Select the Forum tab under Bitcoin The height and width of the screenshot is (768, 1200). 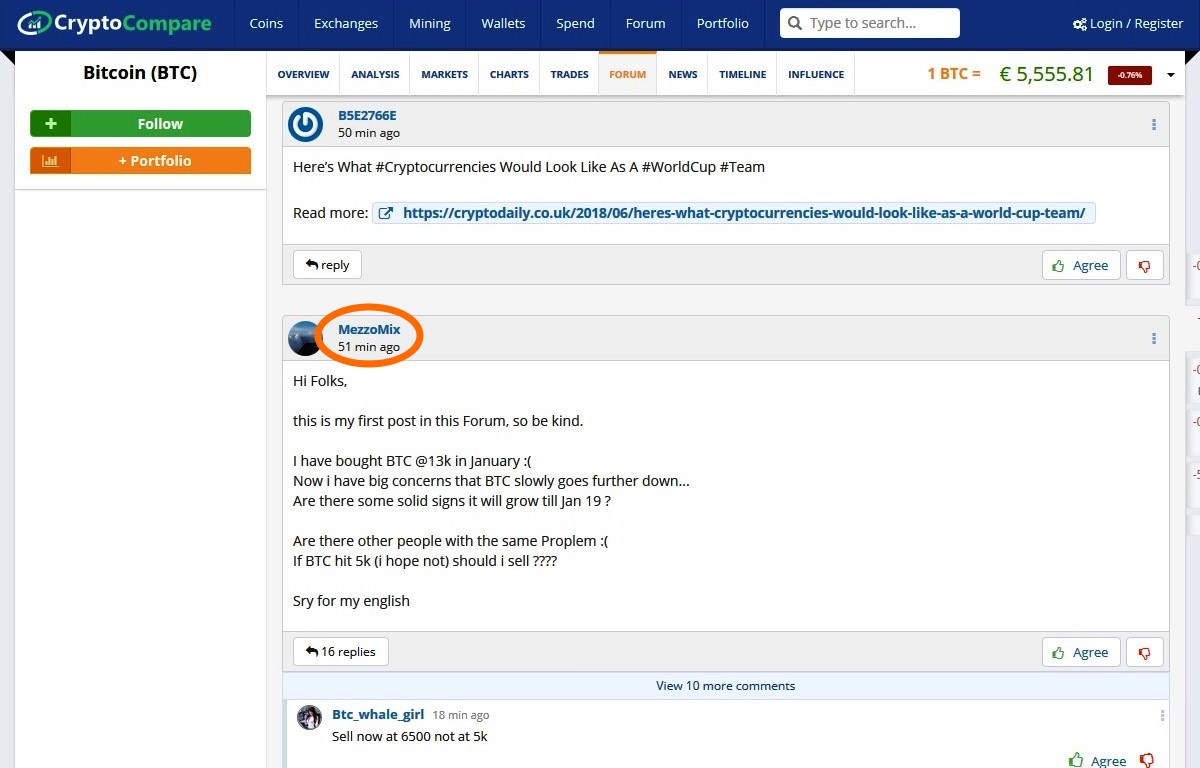628,74
